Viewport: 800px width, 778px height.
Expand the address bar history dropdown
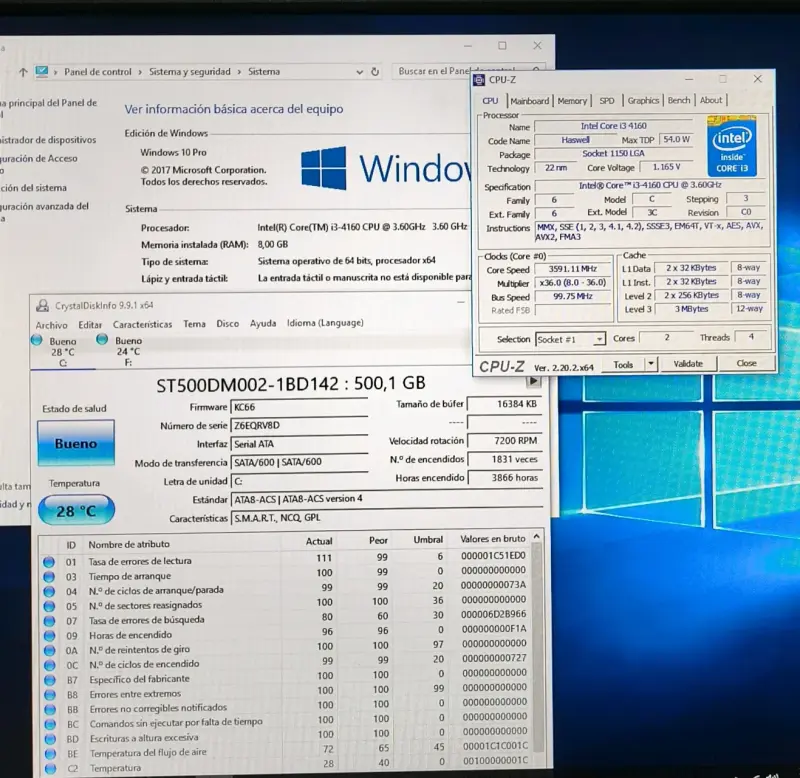coord(360,72)
